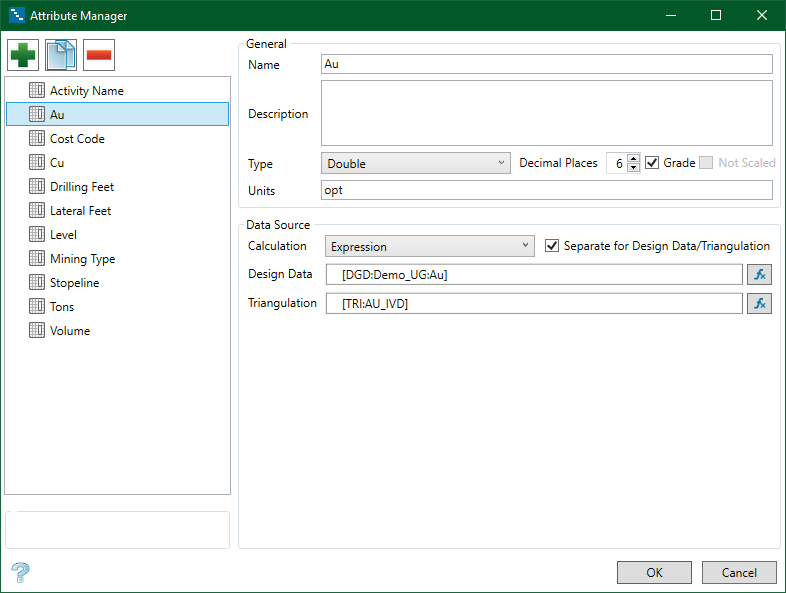Click the Units field containing opt

click(x=547, y=190)
